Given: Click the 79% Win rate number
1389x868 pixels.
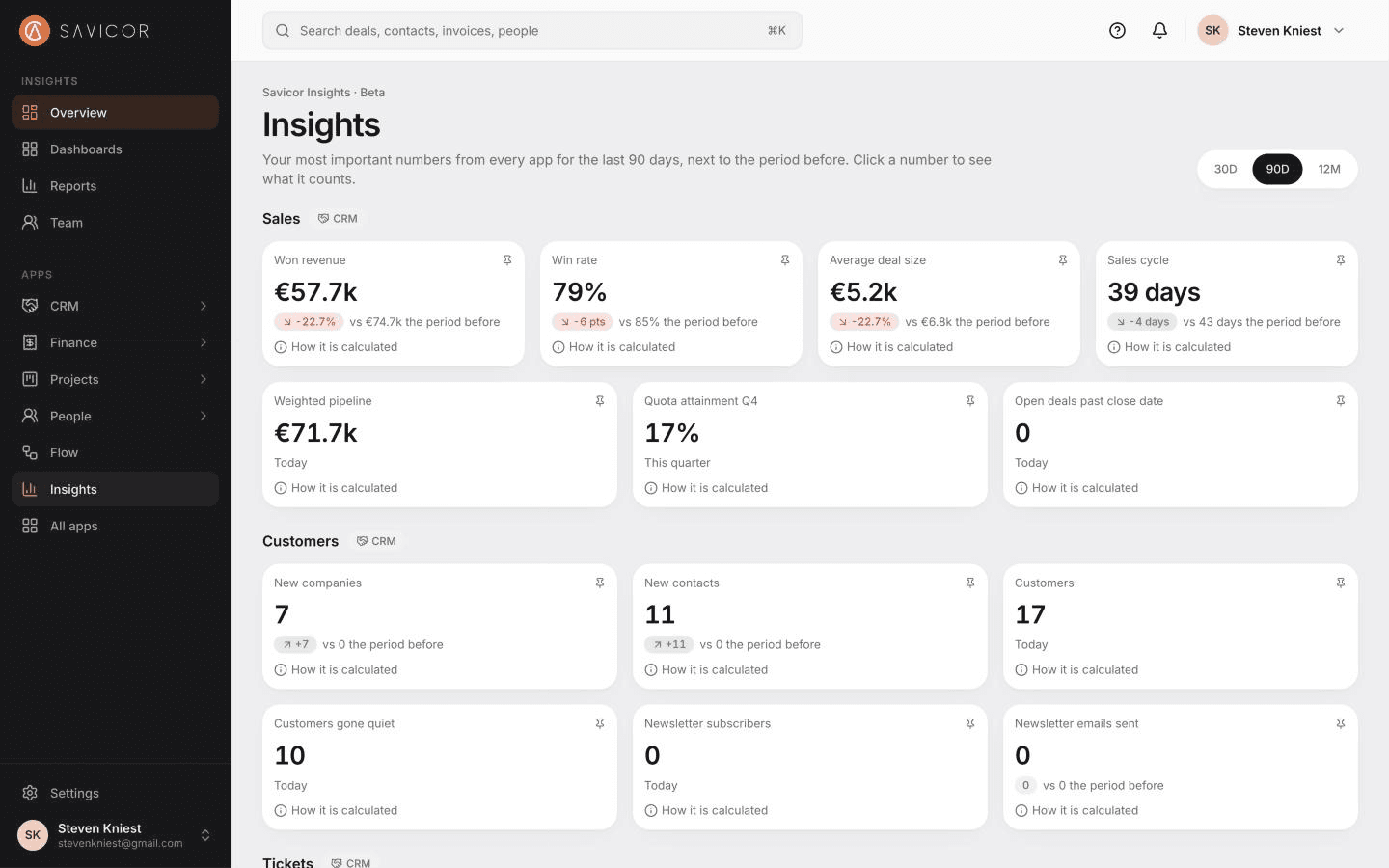Looking at the screenshot, I should pyautogui.click(x=579, y=292).
